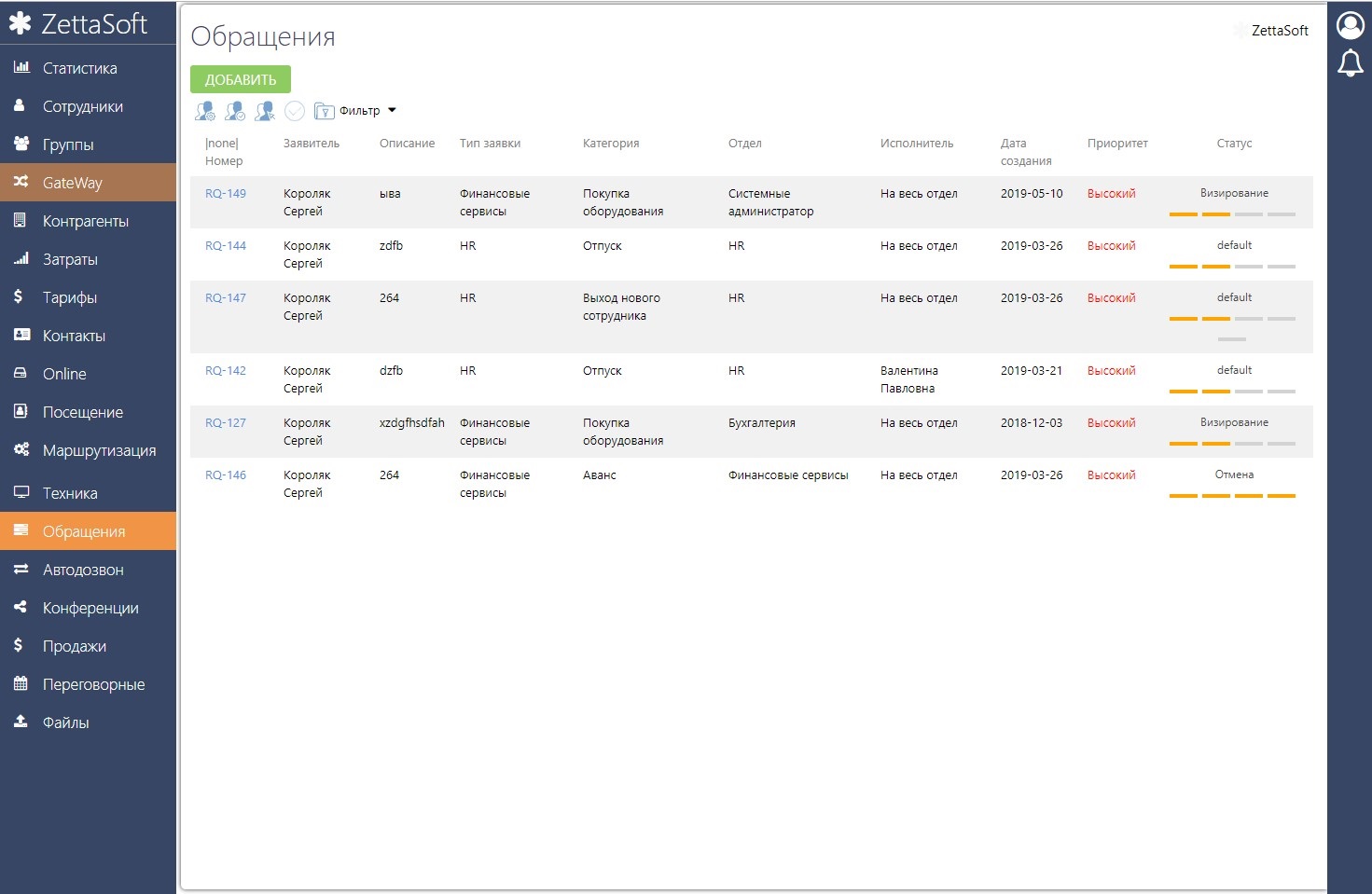Viewport: 1372px width, 894px height.
Task: Expand the Фильтр dropdown arrow
Action: coord(392,110)
